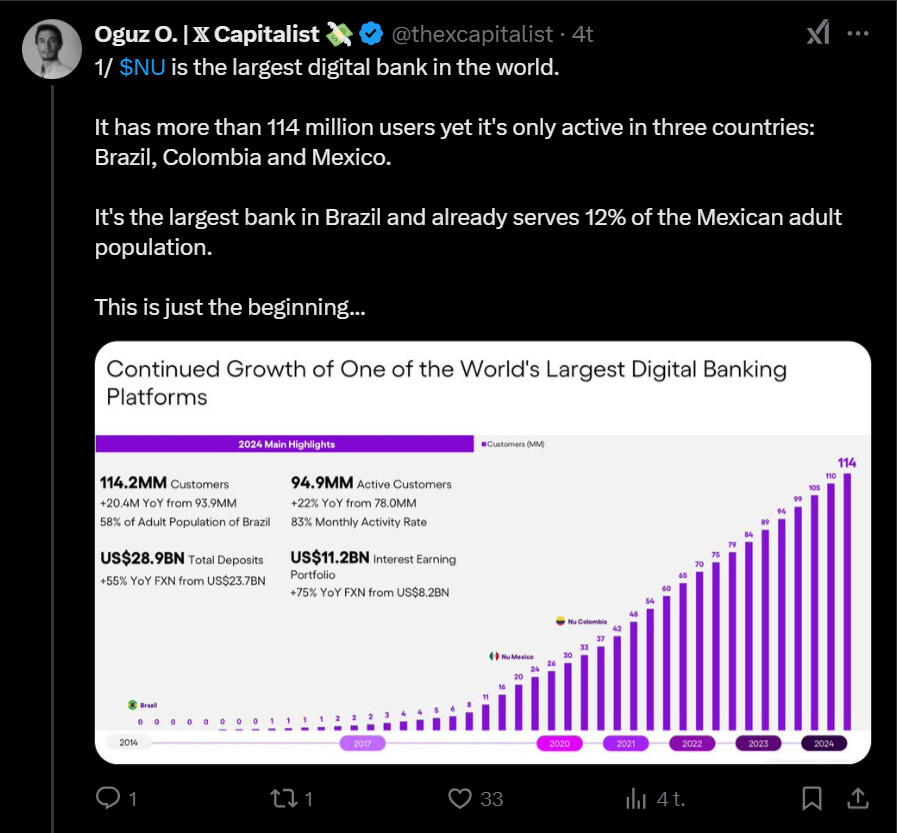Open the @thexcapitalist handle link
The image size is (897, 833).
[x=471, y=34]
